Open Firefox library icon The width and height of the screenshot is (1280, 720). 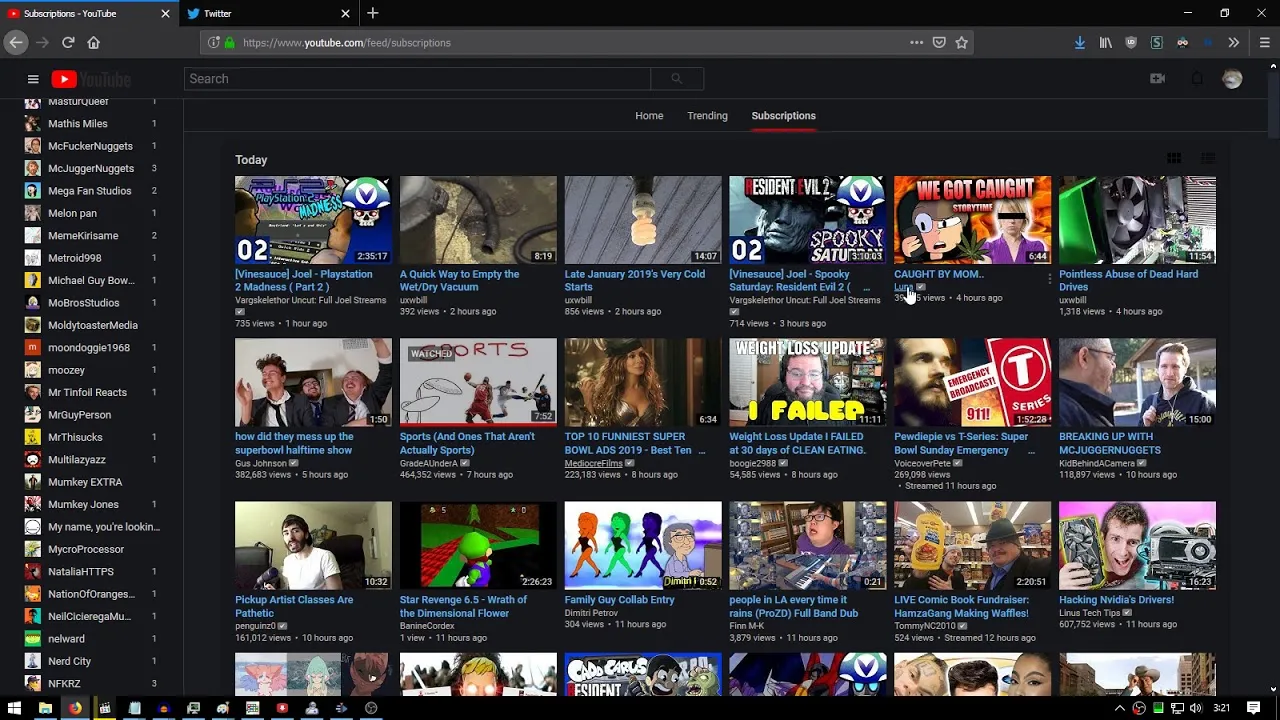coord(1106,42)
